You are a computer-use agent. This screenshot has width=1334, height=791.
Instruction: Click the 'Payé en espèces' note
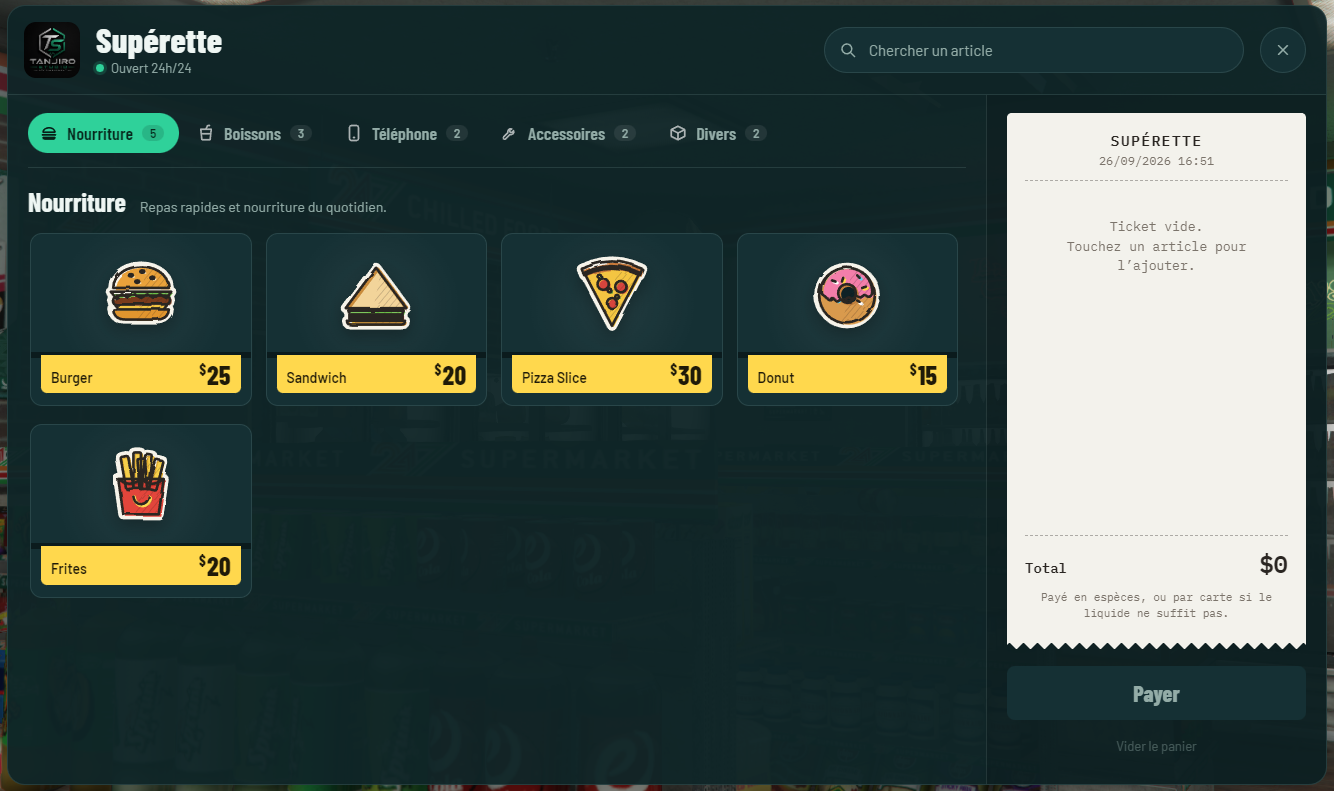[1156, 605]
